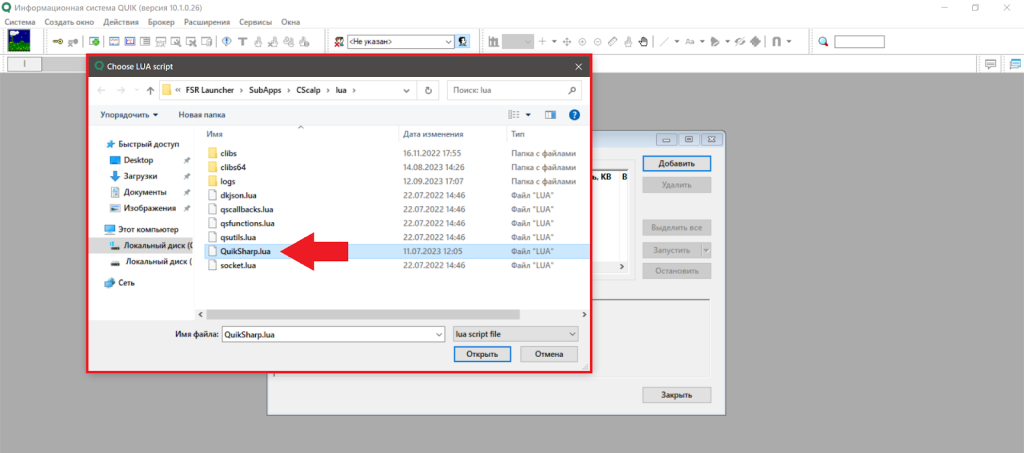The image size is (1024, 453).
Task: Click Закрыть in the scripts window
Action: pos(677,395)
